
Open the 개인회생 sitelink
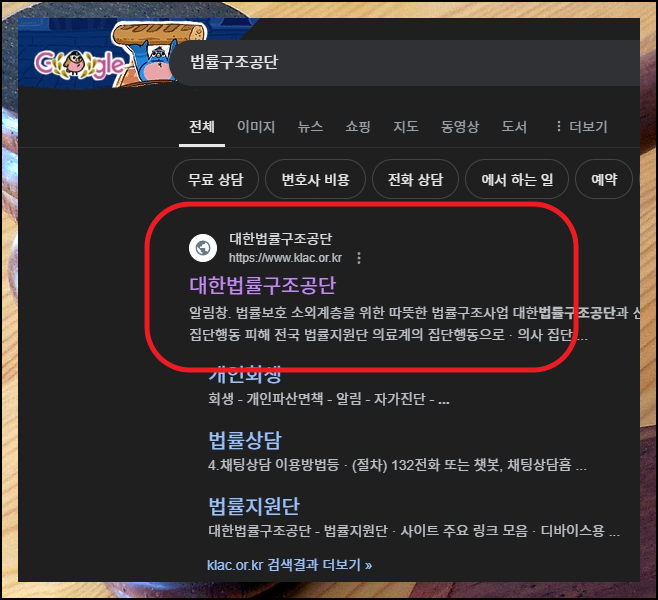[245, 374]
